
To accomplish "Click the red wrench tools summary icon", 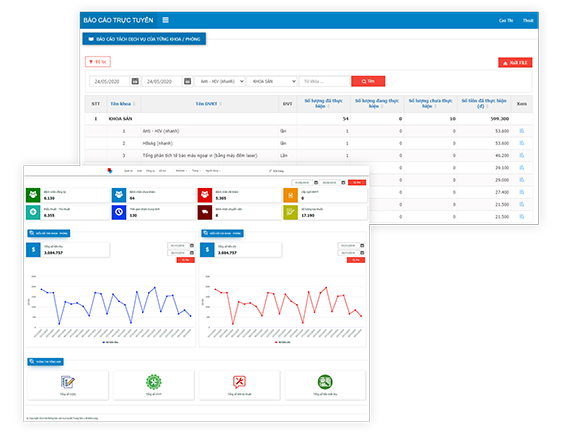I will (240, 382).
